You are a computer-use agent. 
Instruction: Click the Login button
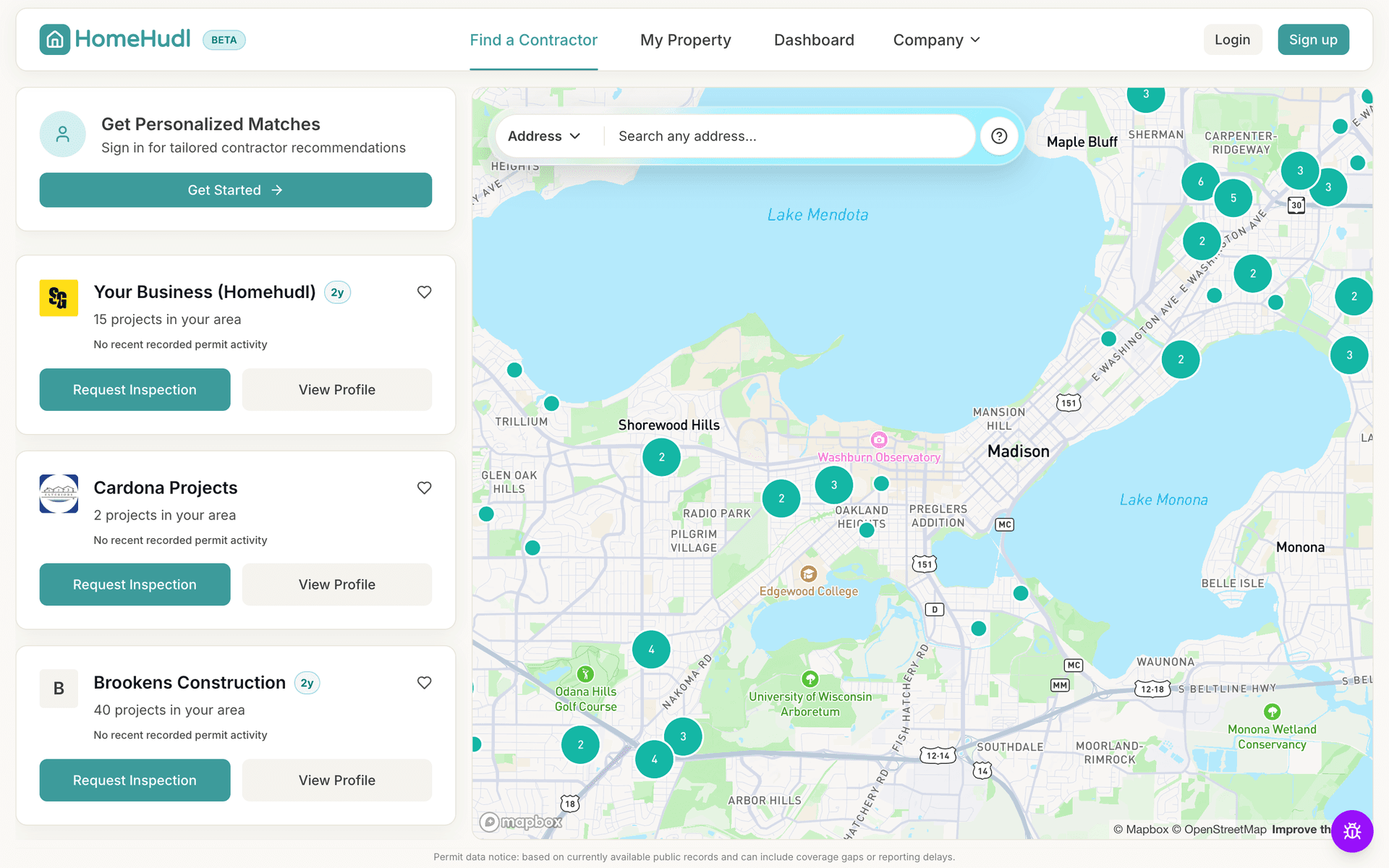[x=1233, y=40]
